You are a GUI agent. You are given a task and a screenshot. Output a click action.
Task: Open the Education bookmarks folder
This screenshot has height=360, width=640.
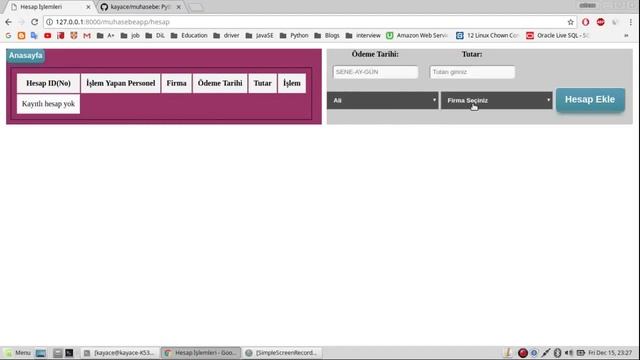[x=189, y=36]
